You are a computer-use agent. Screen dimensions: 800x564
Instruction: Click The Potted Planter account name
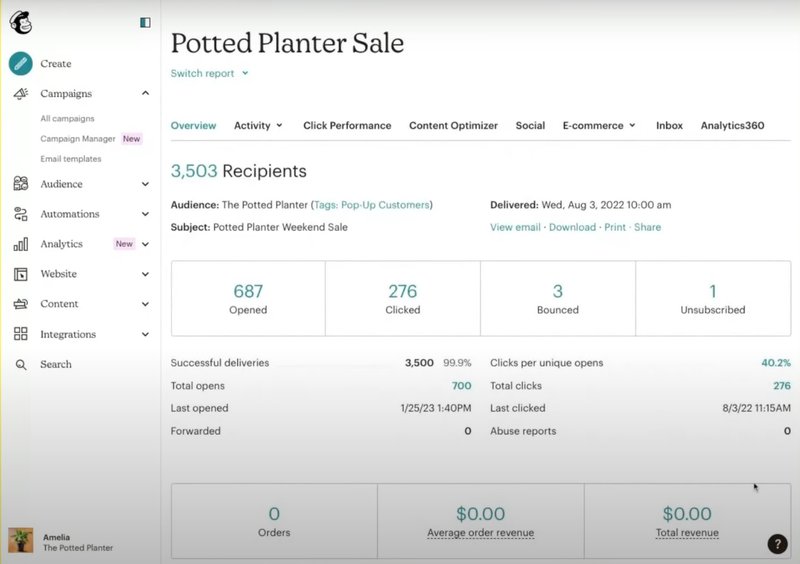coord(78,548)
